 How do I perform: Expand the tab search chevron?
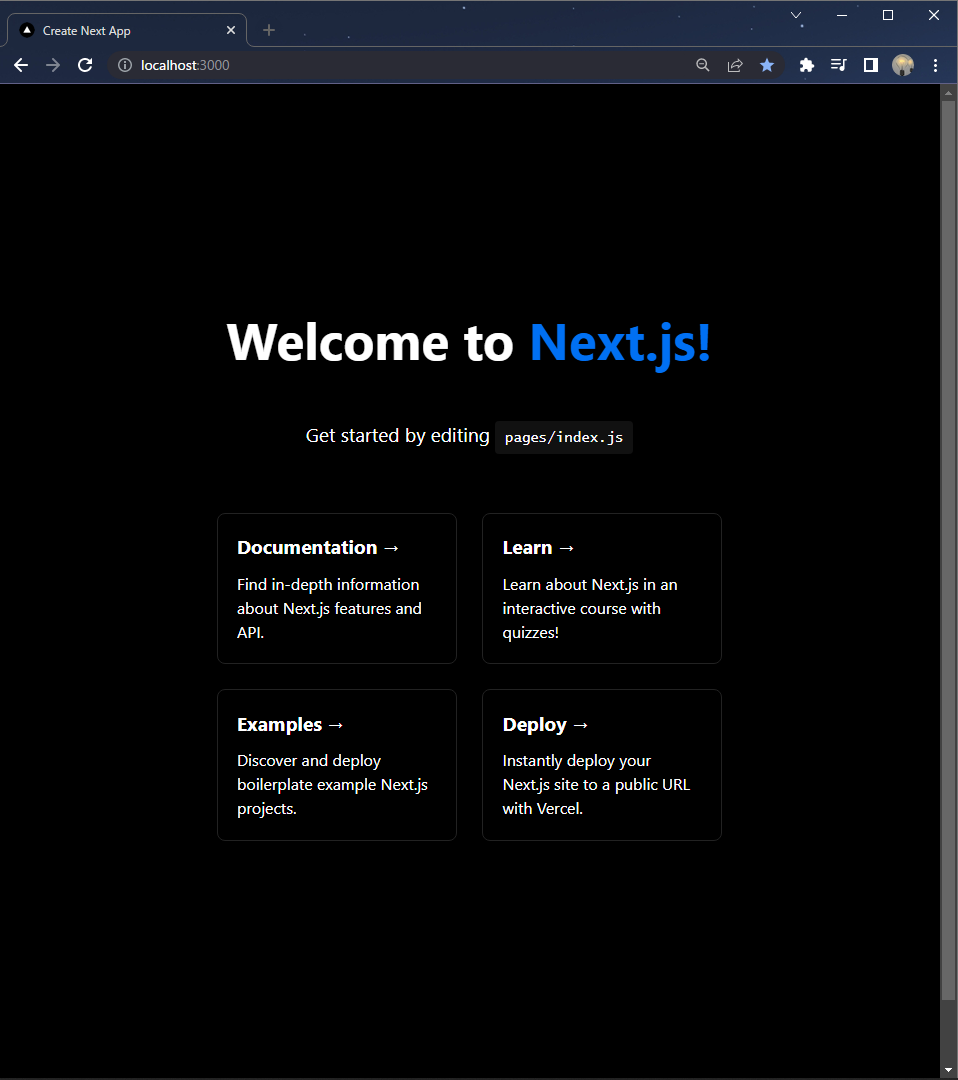[796, 15]
